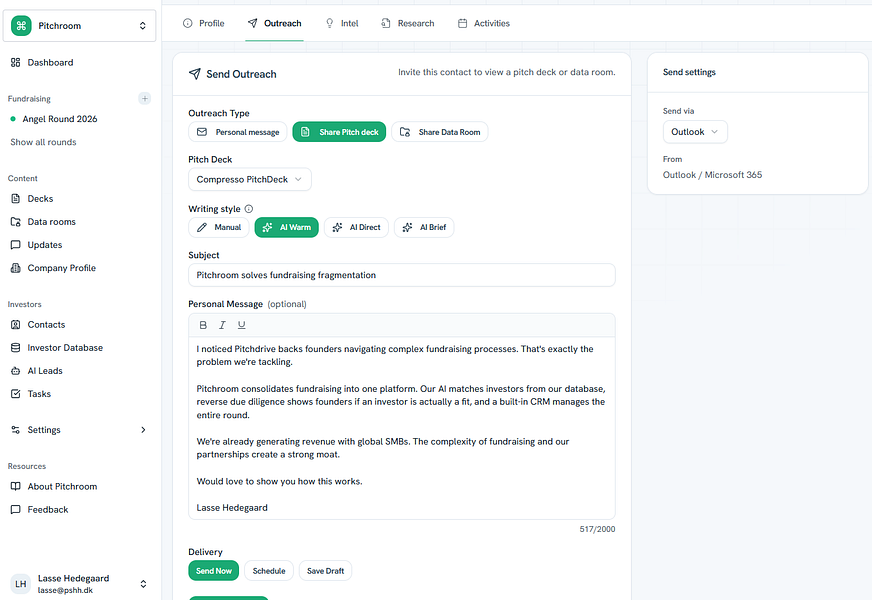Viewport: 872px width, 600px height.
Task: Open the Compresso PitchDeck dropdown
Action: (x=250, y=180)
